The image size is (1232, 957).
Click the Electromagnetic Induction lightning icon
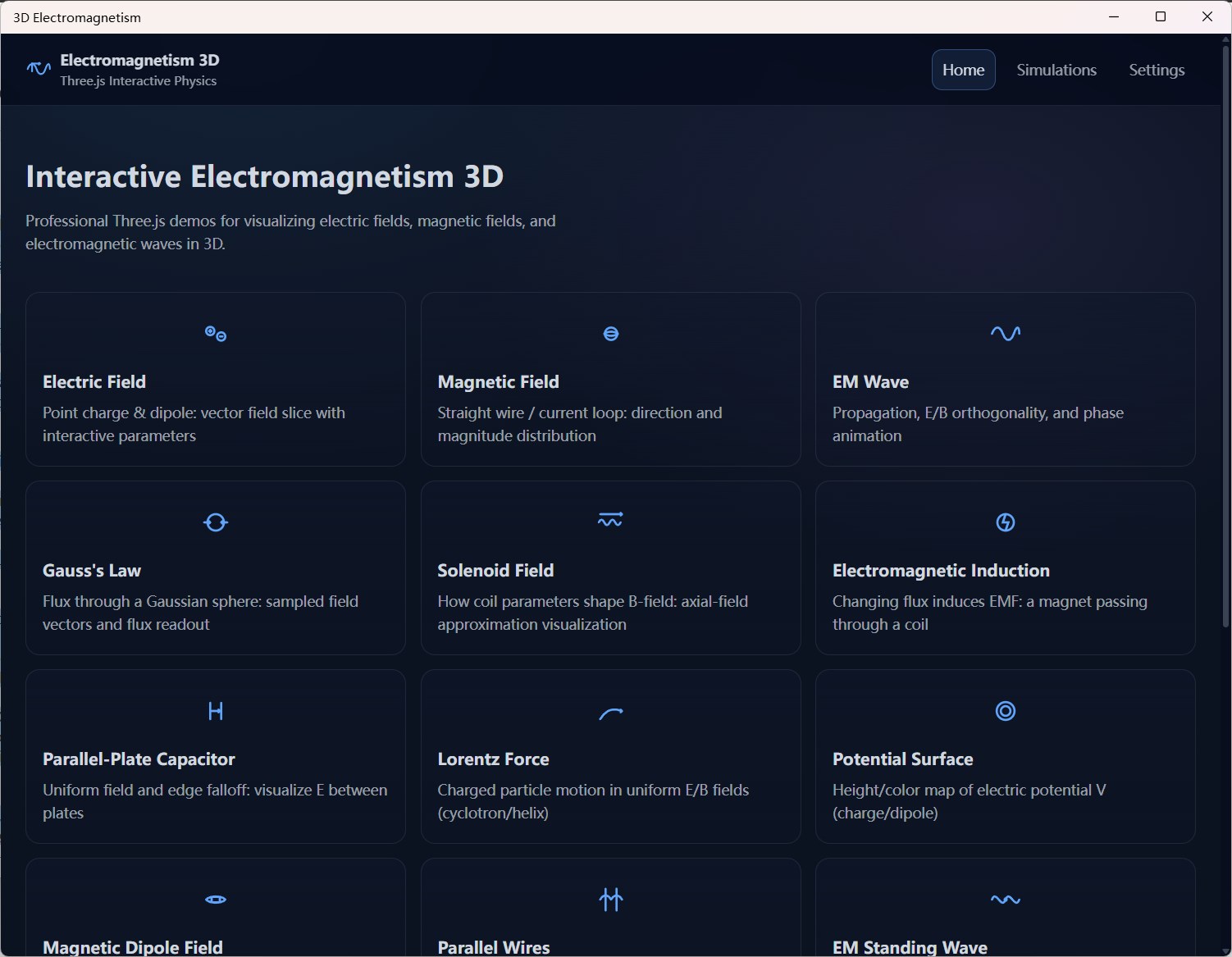[1005, 522]
